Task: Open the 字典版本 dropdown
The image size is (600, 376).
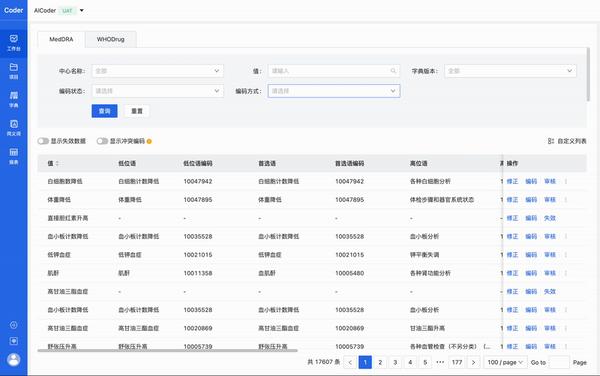Action: 510,71
